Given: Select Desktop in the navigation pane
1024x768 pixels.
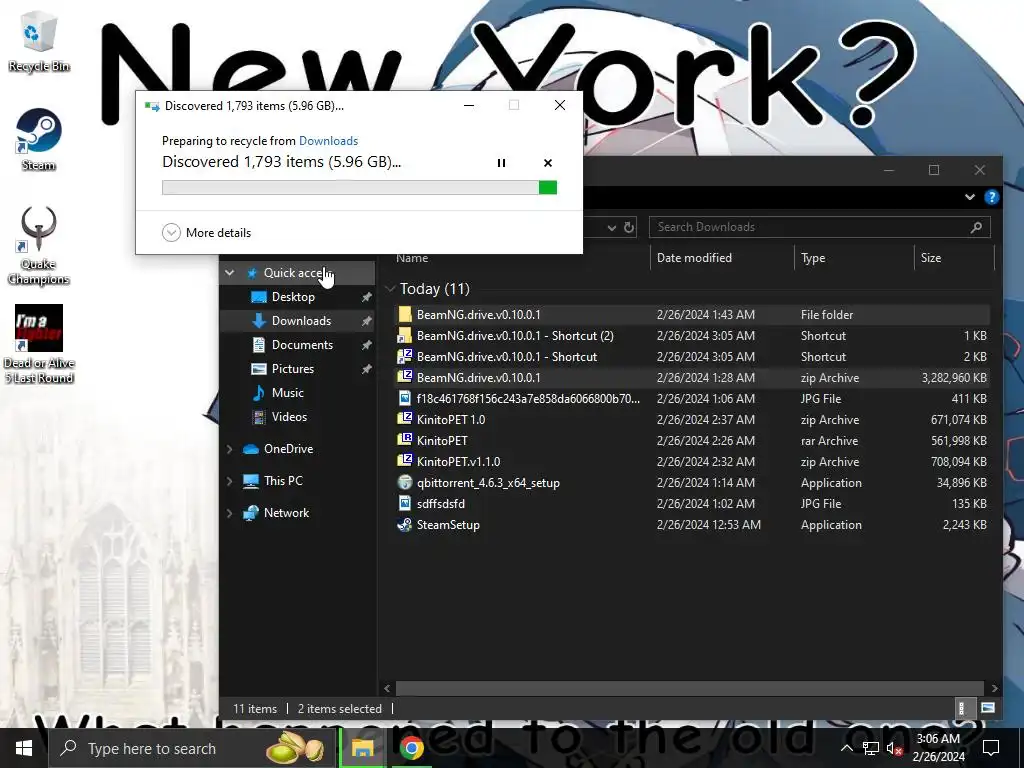Looking at the screenshot, I should click(x=293, y=297).
